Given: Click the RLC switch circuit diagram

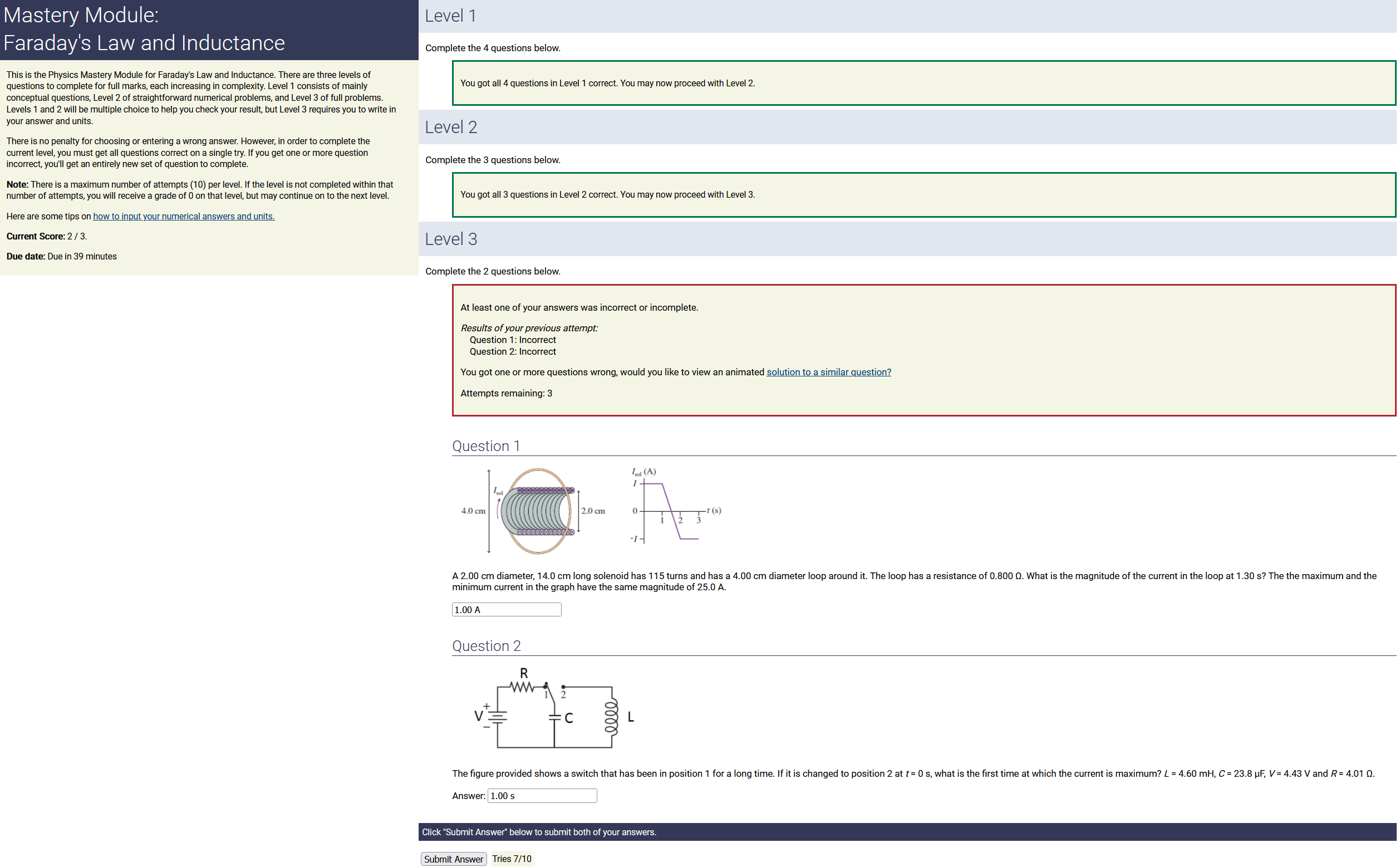Looking at the screenshot, I should click(553, 709).
